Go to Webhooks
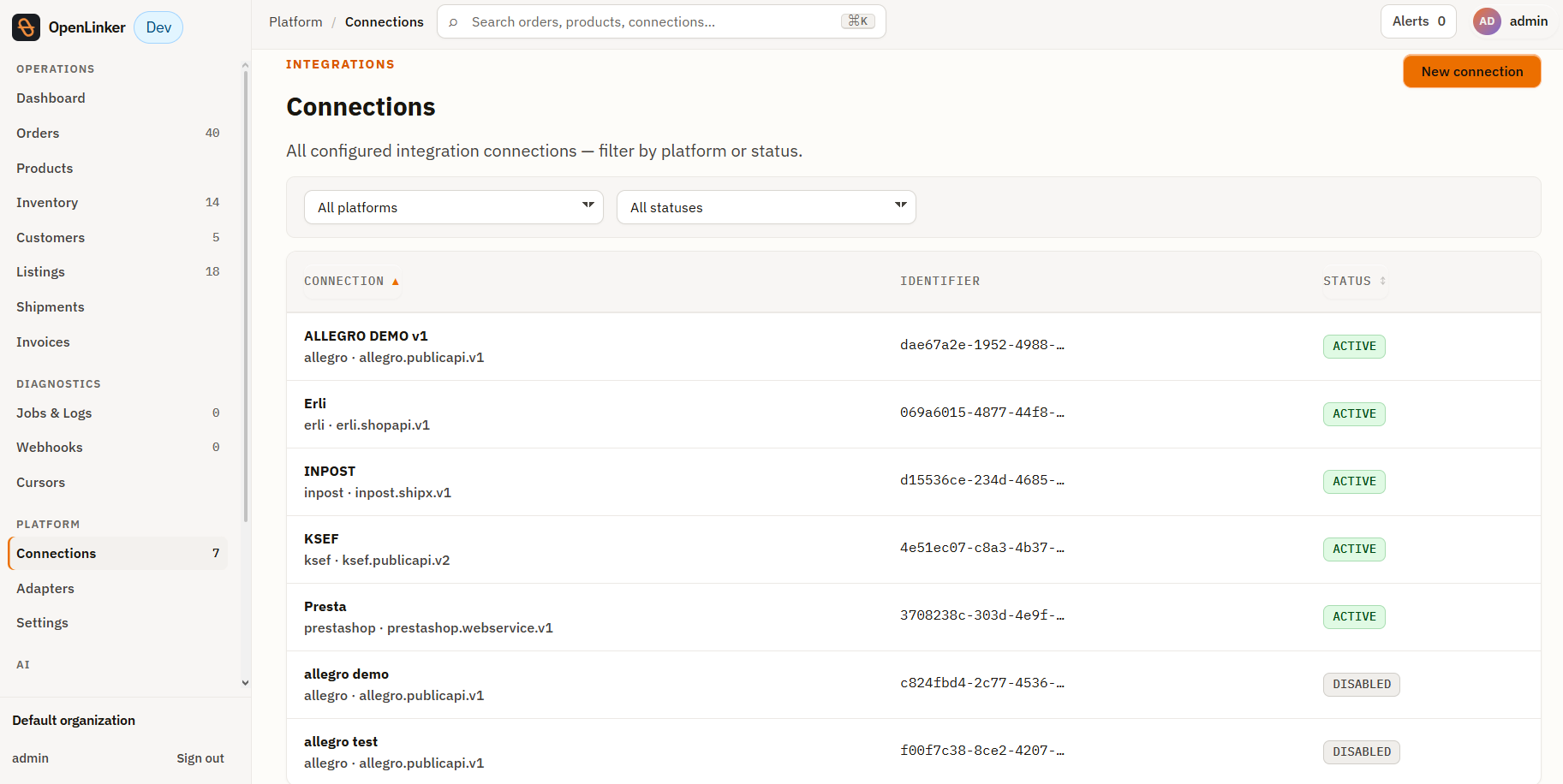This screenshot has width=1563, height=784. point(118,448)
